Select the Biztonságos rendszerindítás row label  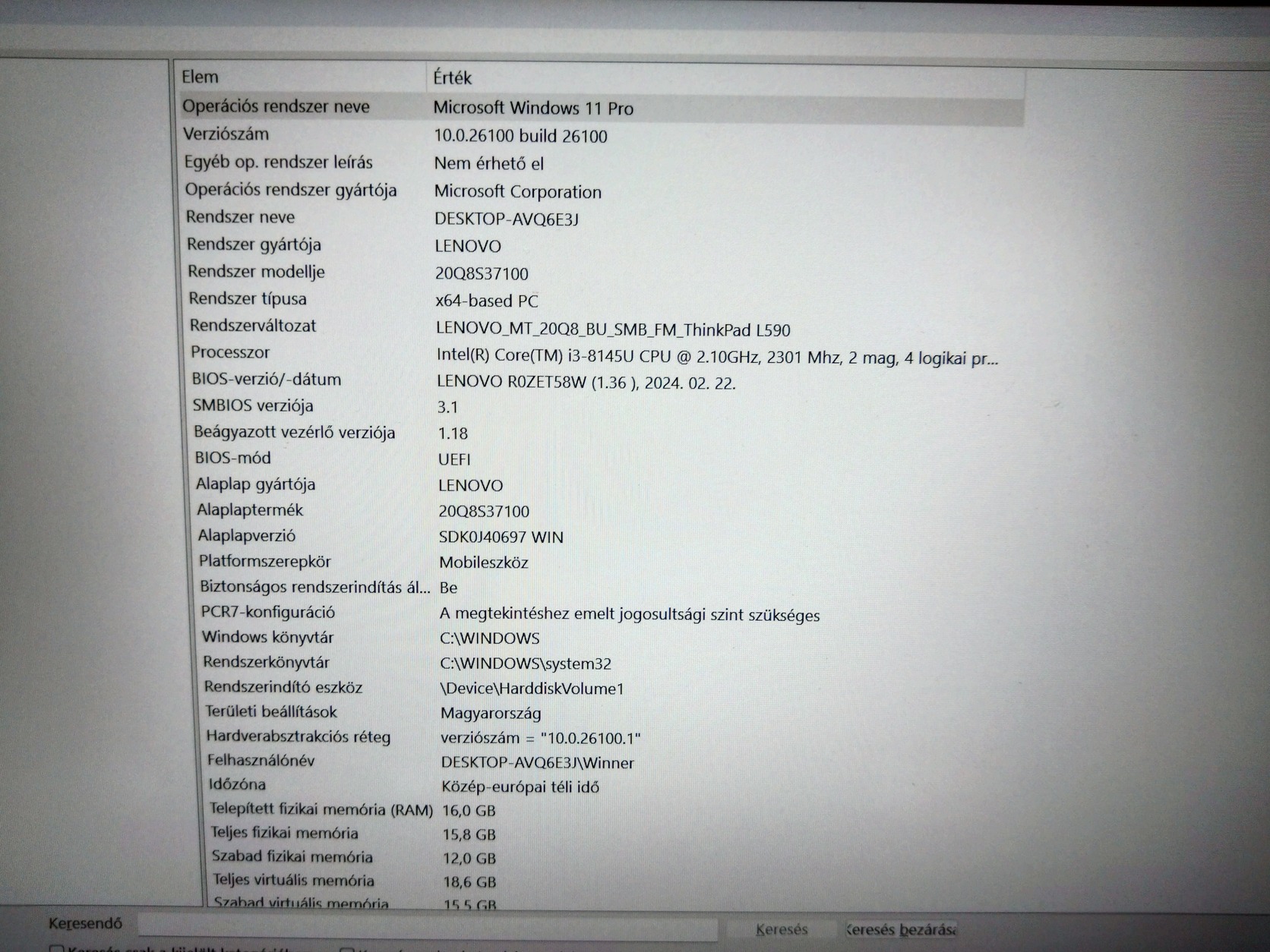(x=315, y=587)
